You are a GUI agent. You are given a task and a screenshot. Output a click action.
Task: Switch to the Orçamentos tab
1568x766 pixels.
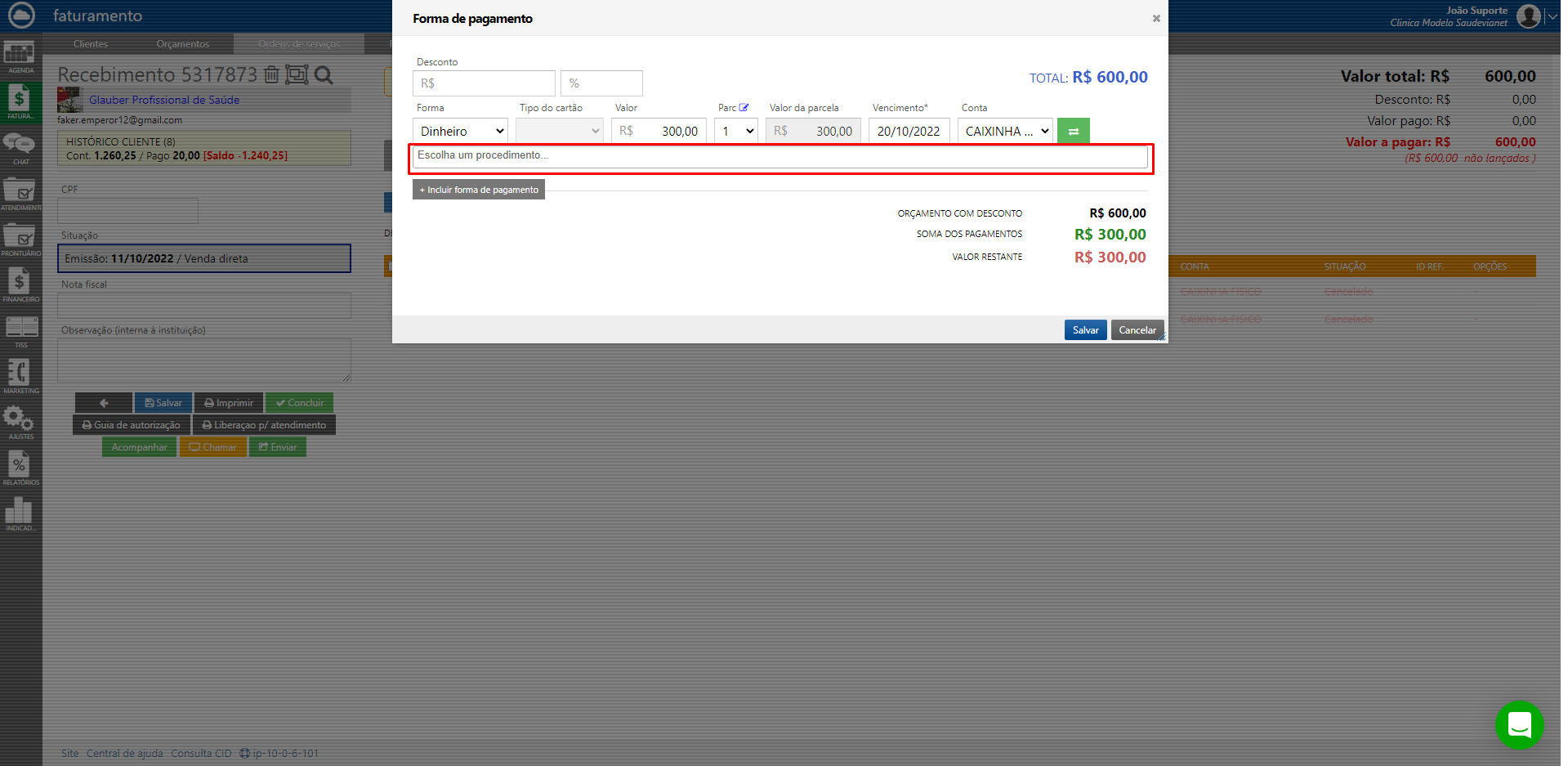tap(183, 44)
